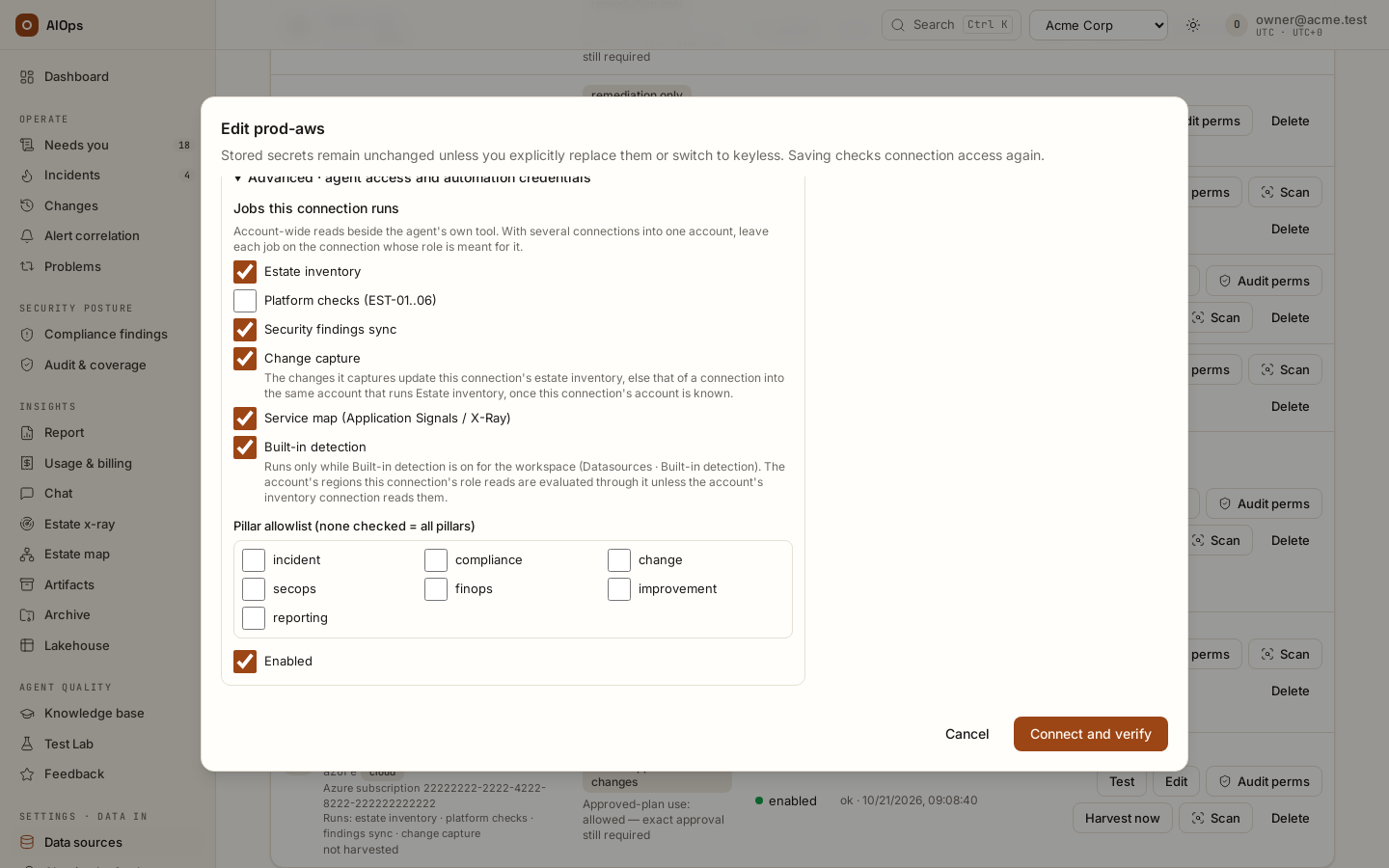
Task: Open the Acme Corp workspace dropdown
Action: 1099,25
